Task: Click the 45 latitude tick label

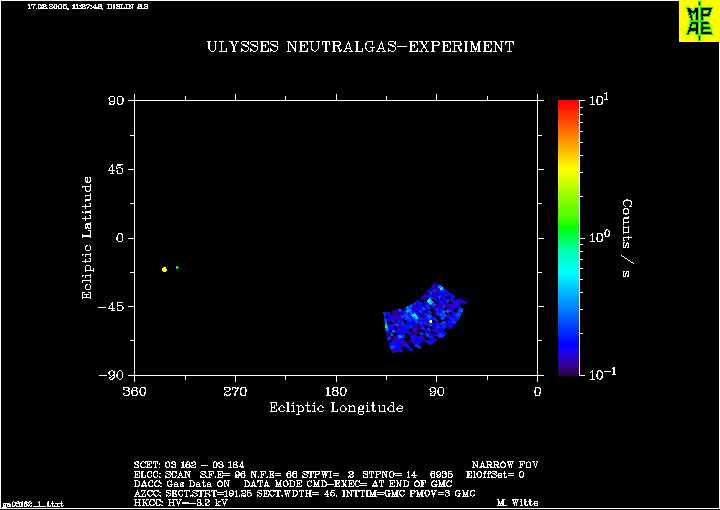Action: 117,169
